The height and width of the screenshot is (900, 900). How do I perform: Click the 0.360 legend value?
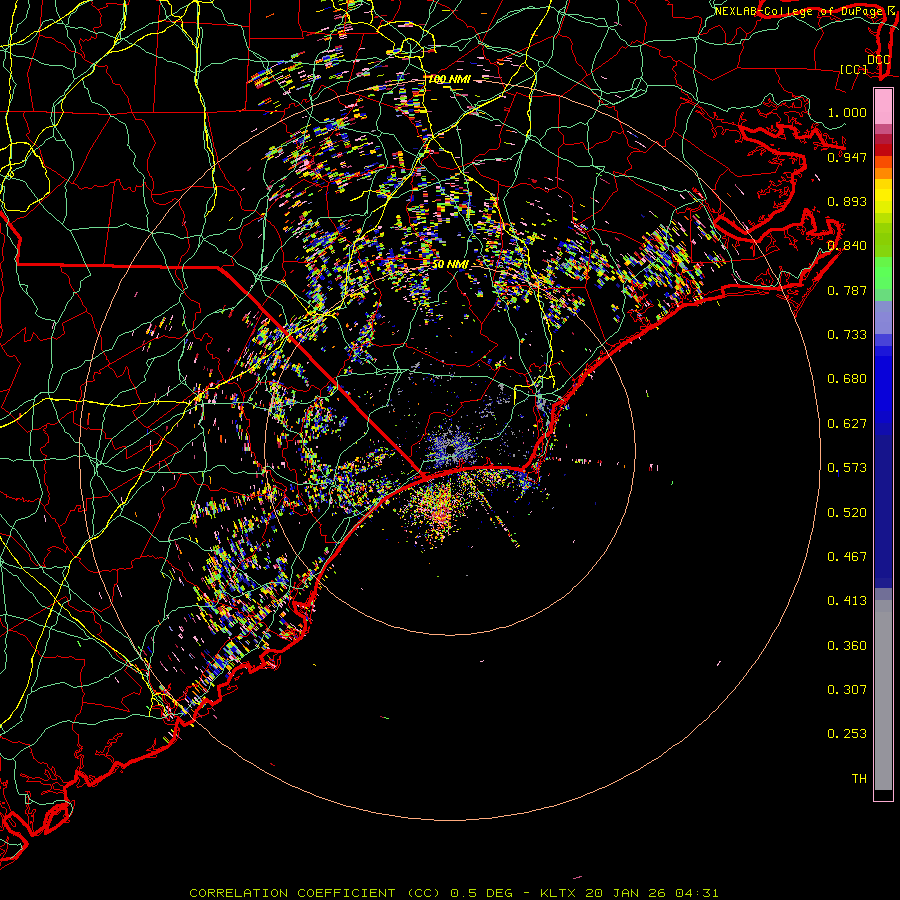(x=847, y=646)
